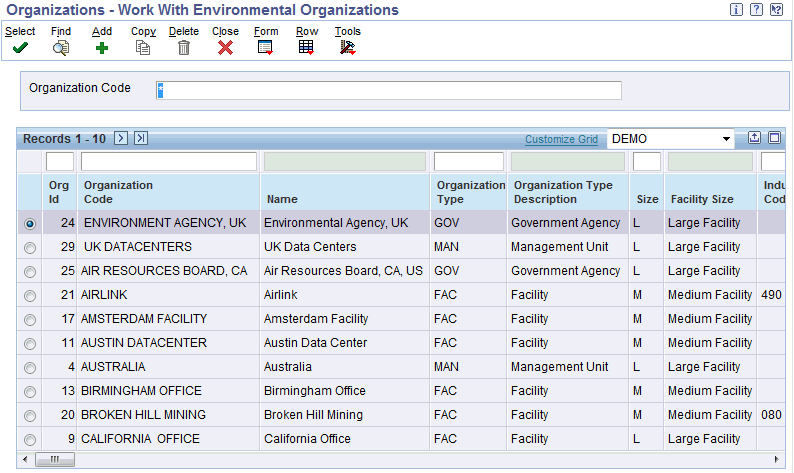
Task: Open the Close menu label
Action: click(x=225, y=31)
